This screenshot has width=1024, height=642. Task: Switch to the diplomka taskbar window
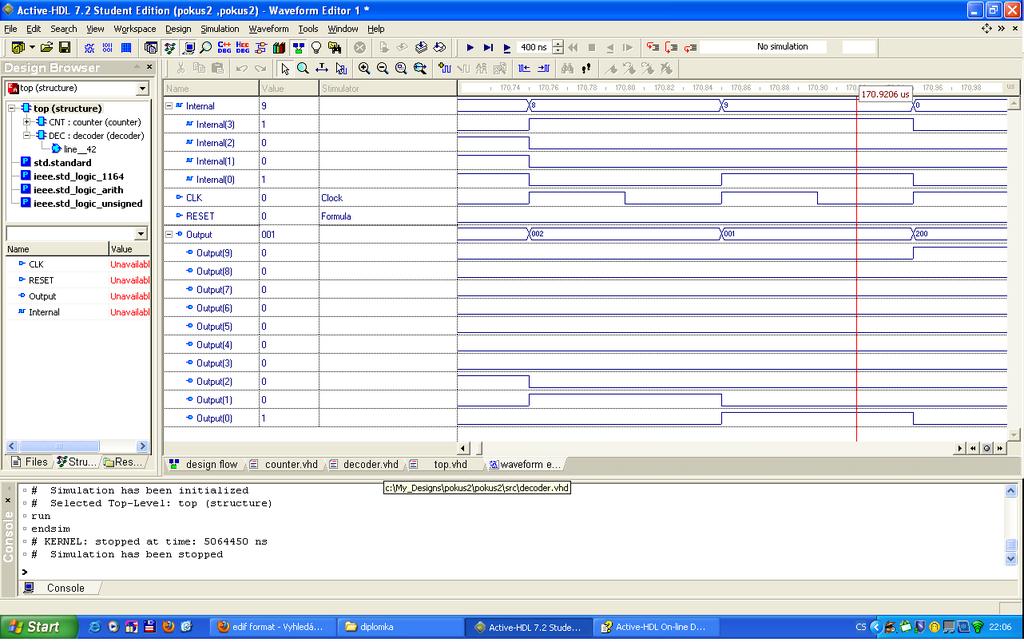tap(401, 627)
